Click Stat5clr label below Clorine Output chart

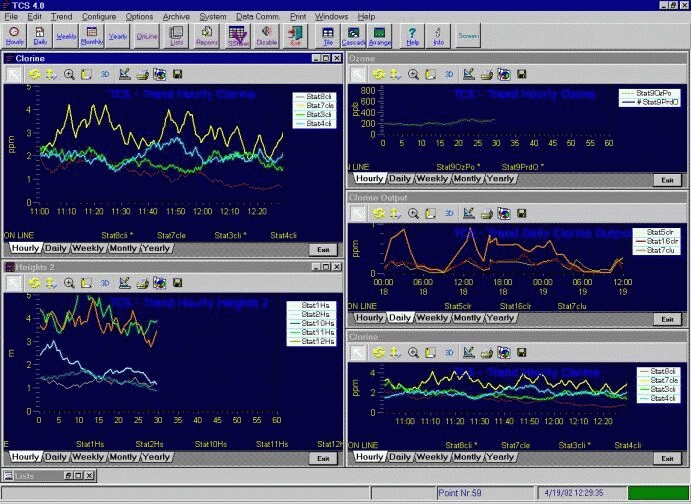(x=458, y=306)
